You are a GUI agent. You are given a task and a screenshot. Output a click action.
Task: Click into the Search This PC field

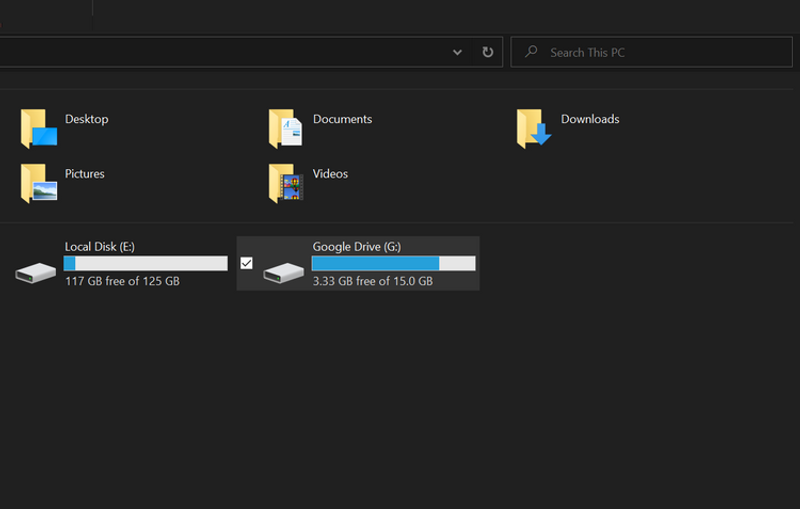coord(660,52)
